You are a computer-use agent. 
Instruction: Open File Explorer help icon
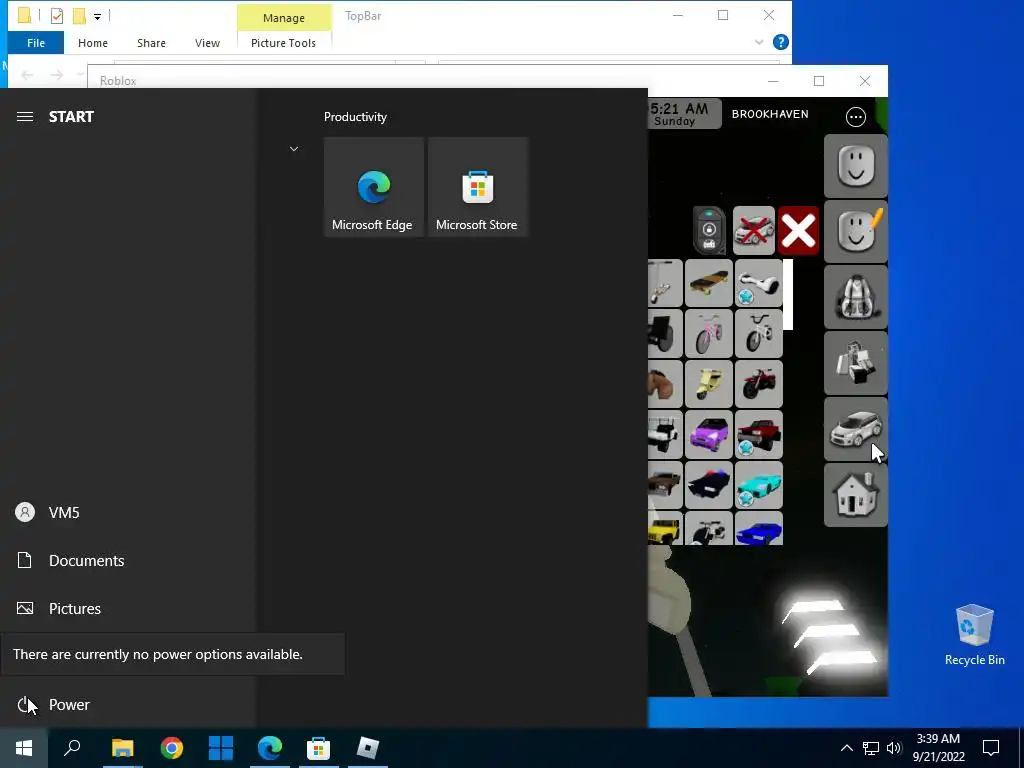(780, 42)
